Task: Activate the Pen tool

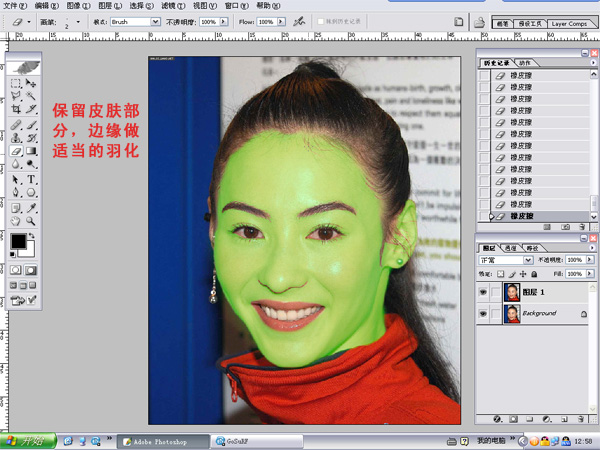Action: 16,192
